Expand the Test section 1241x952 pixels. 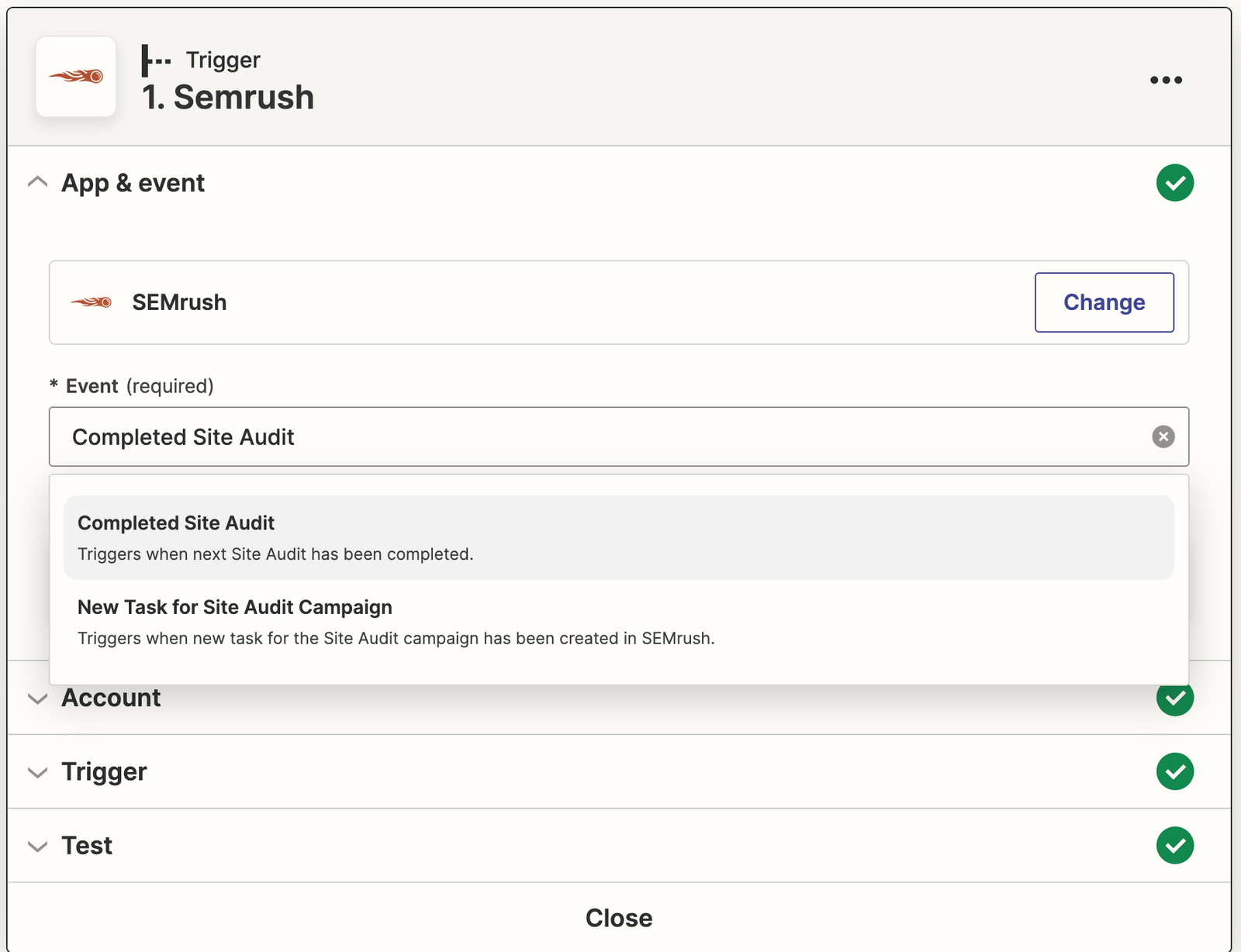37,846
